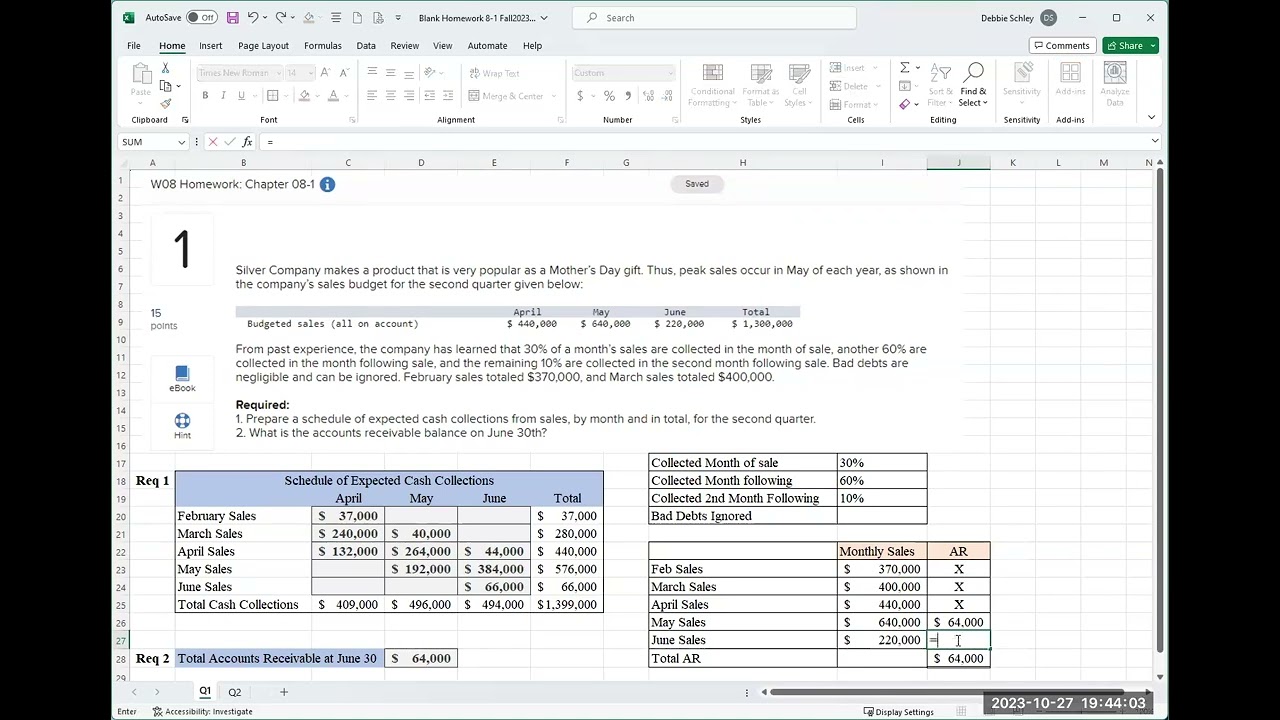Toggle Wrap Text

(495, 73)
